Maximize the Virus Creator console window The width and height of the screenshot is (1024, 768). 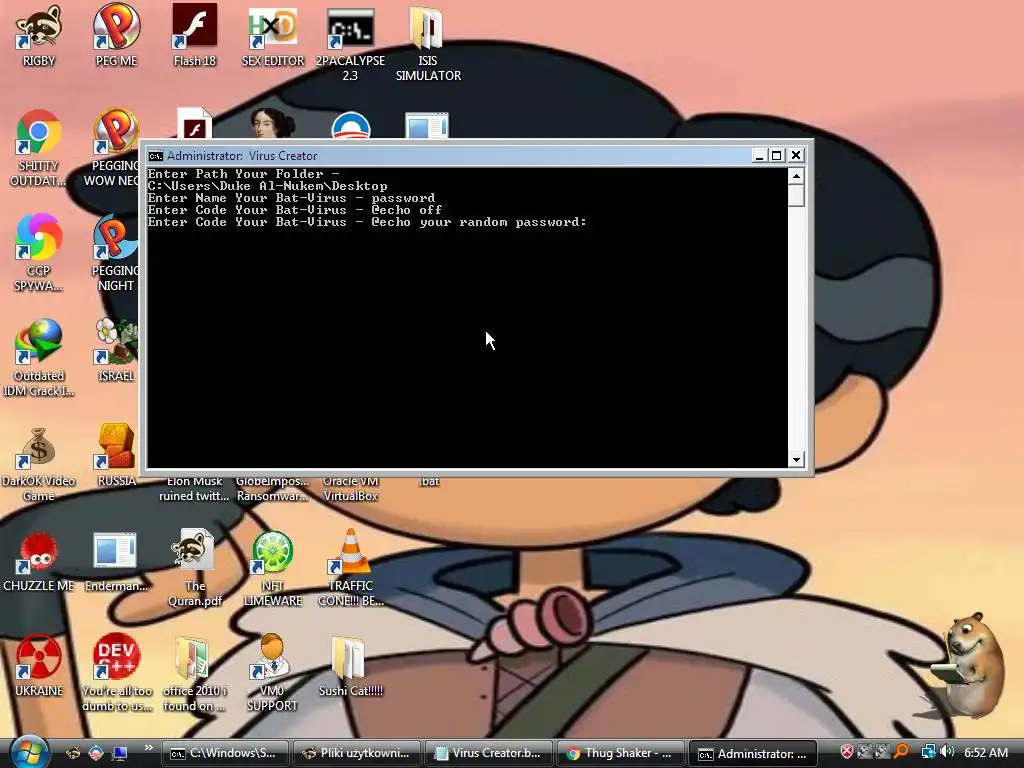pyautogui.click(x=776, y=155)
